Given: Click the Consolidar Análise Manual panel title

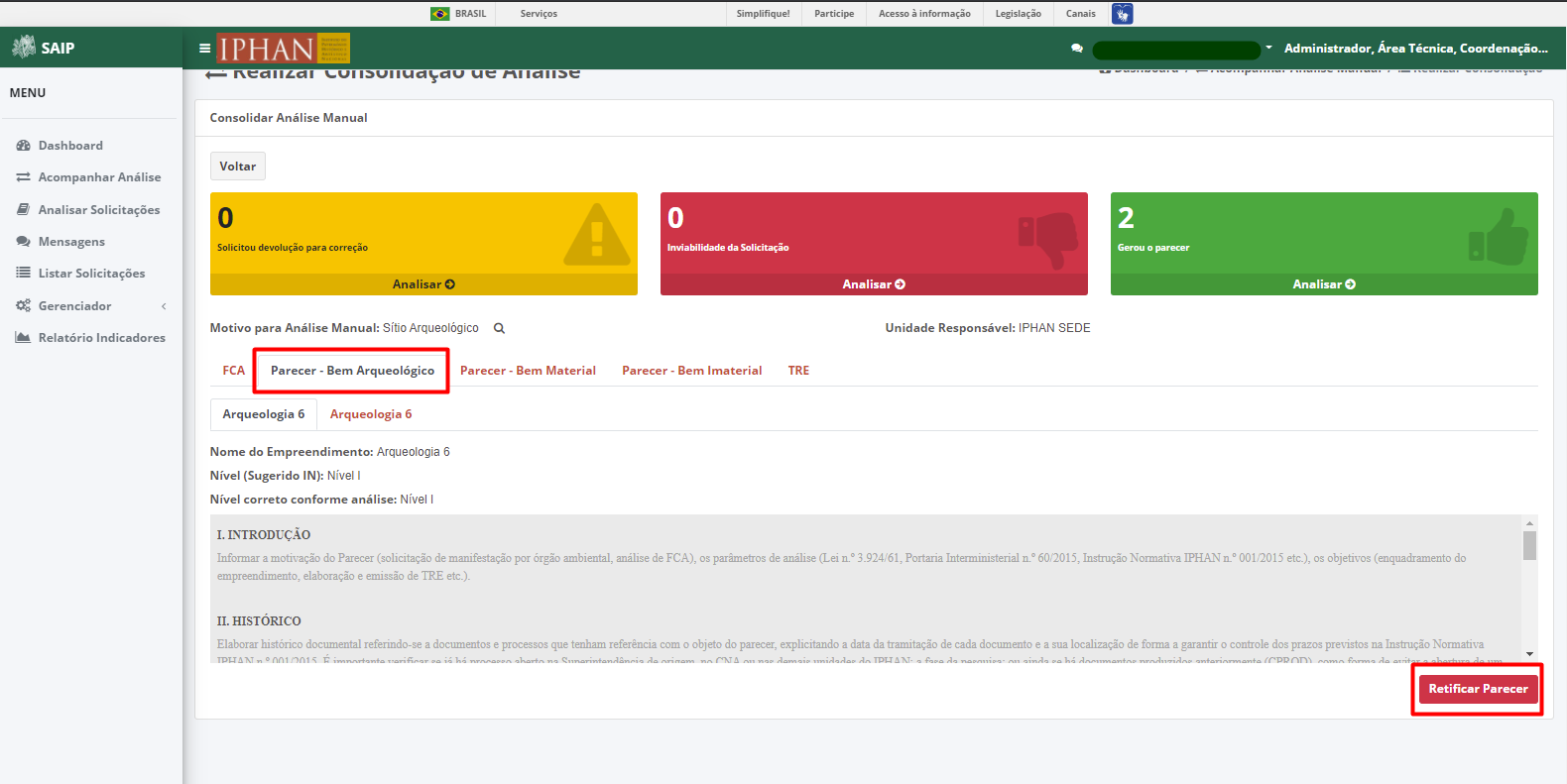Looking at the screenshot, I should (289, 118).
